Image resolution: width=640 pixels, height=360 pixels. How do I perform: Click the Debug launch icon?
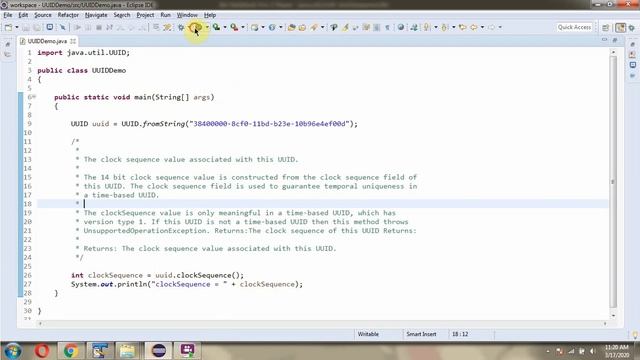click(x=181, y=27)
